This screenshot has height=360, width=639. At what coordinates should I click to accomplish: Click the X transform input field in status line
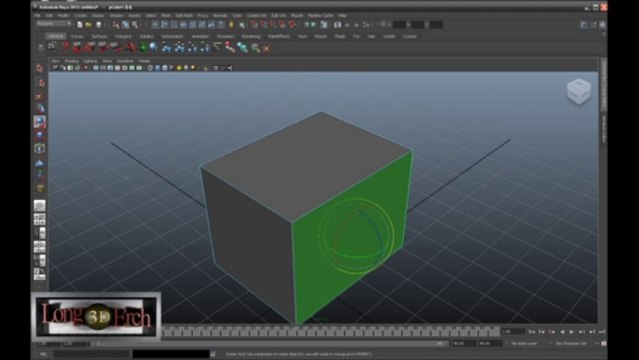399,25
